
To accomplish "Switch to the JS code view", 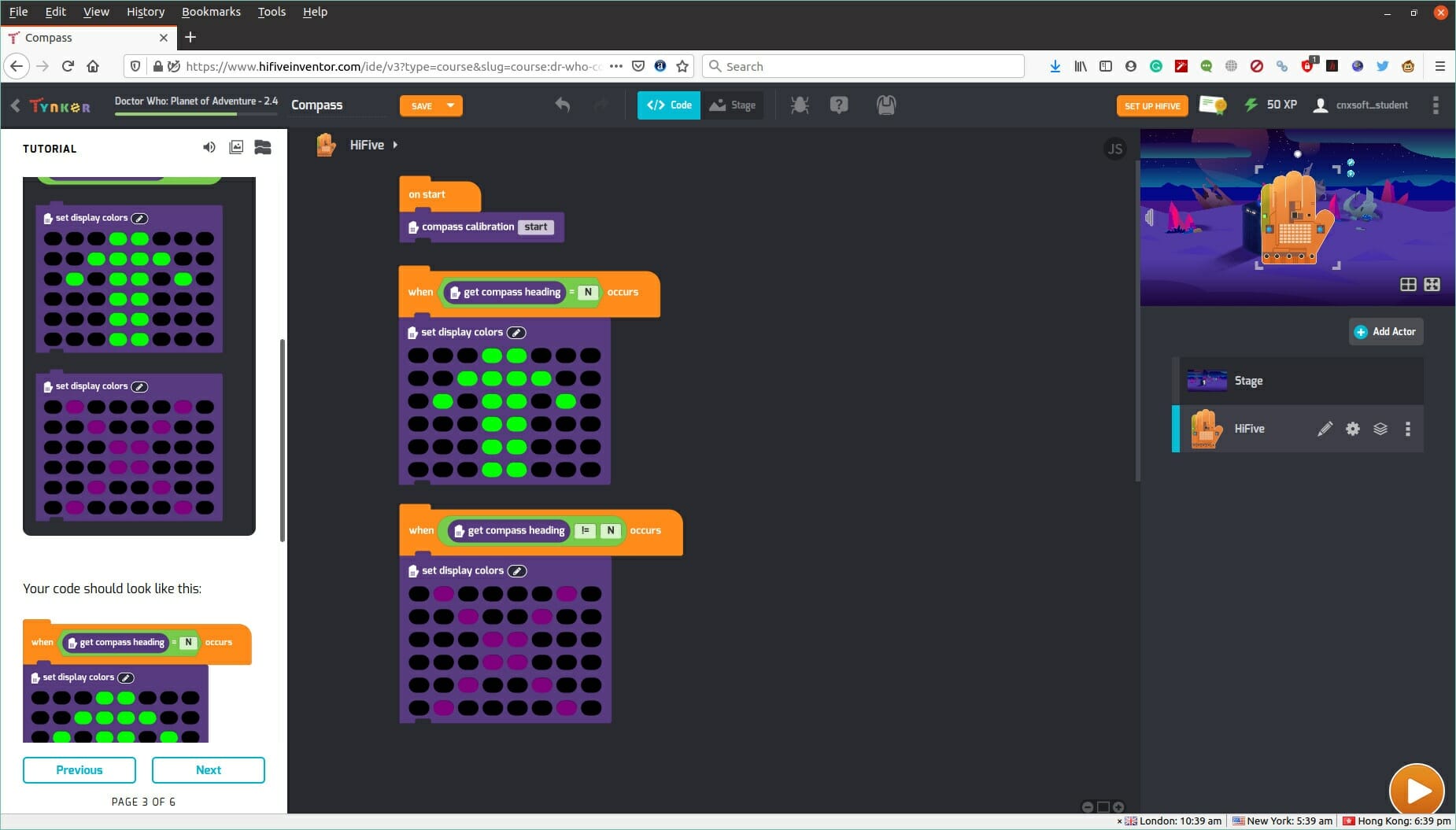I will point(1114,149).
